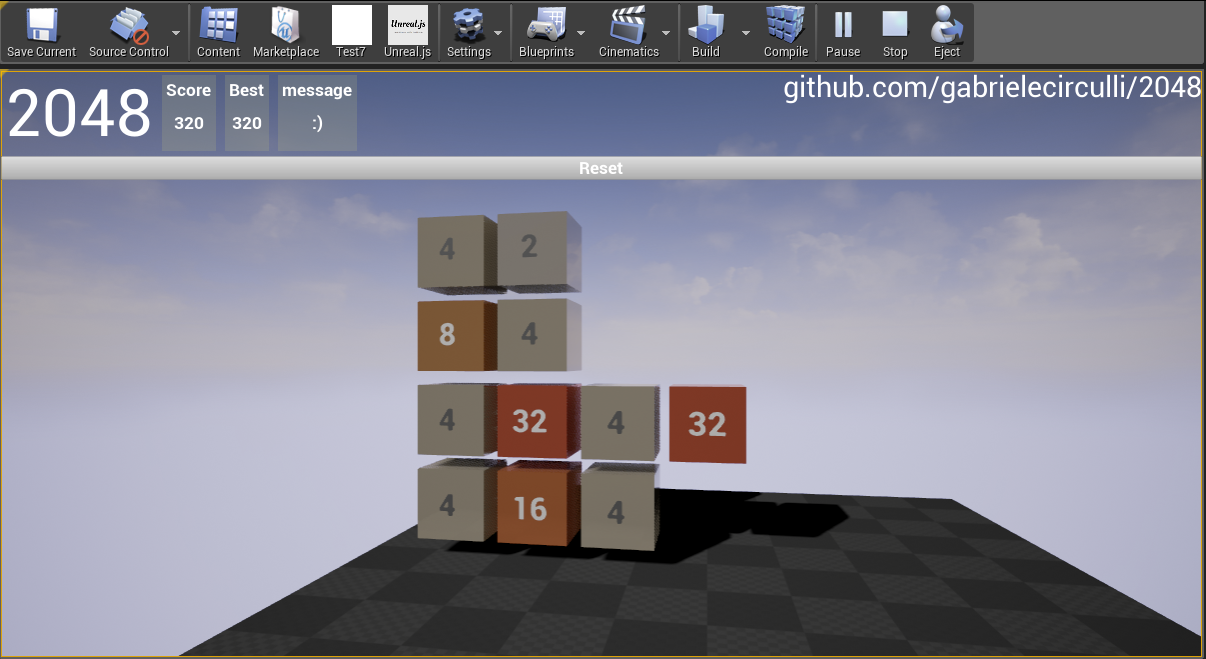1206x659 pixels.
Task: Click the large 2048 title
Action: coord(79,113)
